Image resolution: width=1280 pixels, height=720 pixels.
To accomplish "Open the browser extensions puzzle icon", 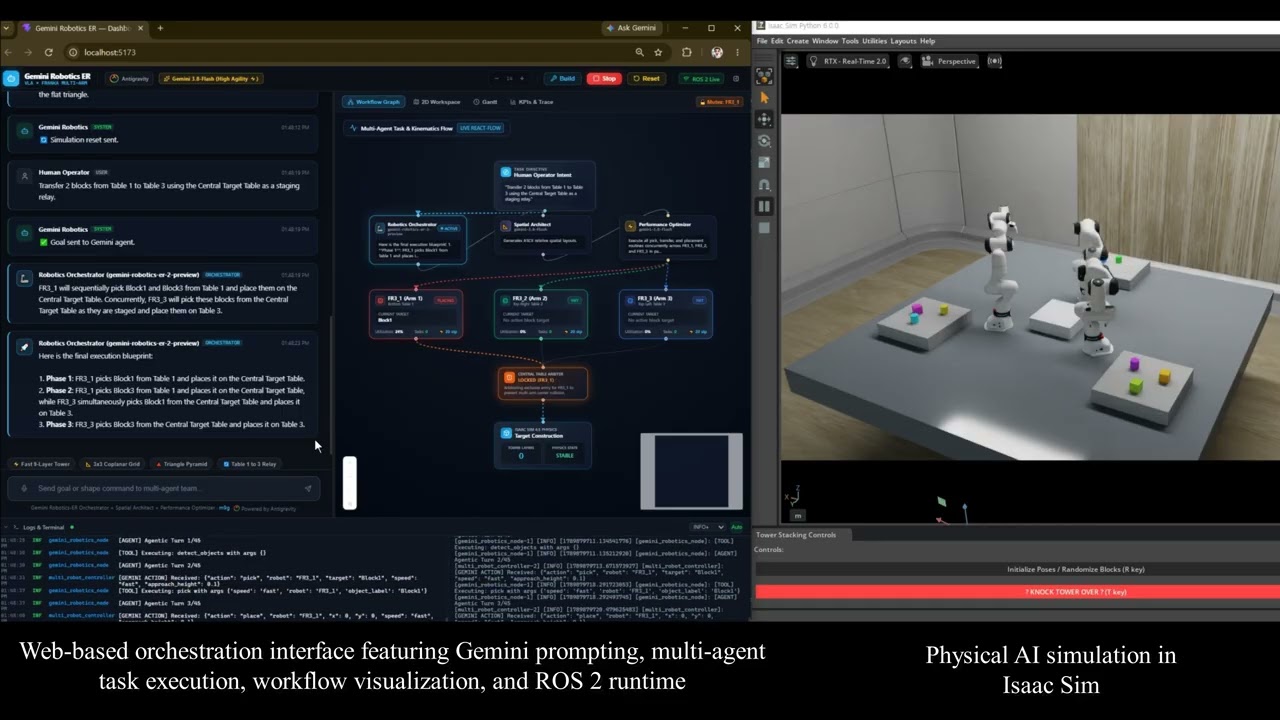I will 686,52.
